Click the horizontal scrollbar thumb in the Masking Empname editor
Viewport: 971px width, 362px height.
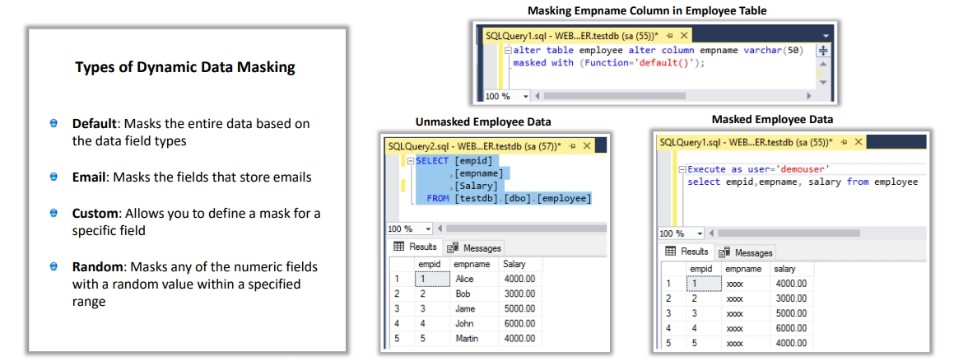click(x=614, y=96)
